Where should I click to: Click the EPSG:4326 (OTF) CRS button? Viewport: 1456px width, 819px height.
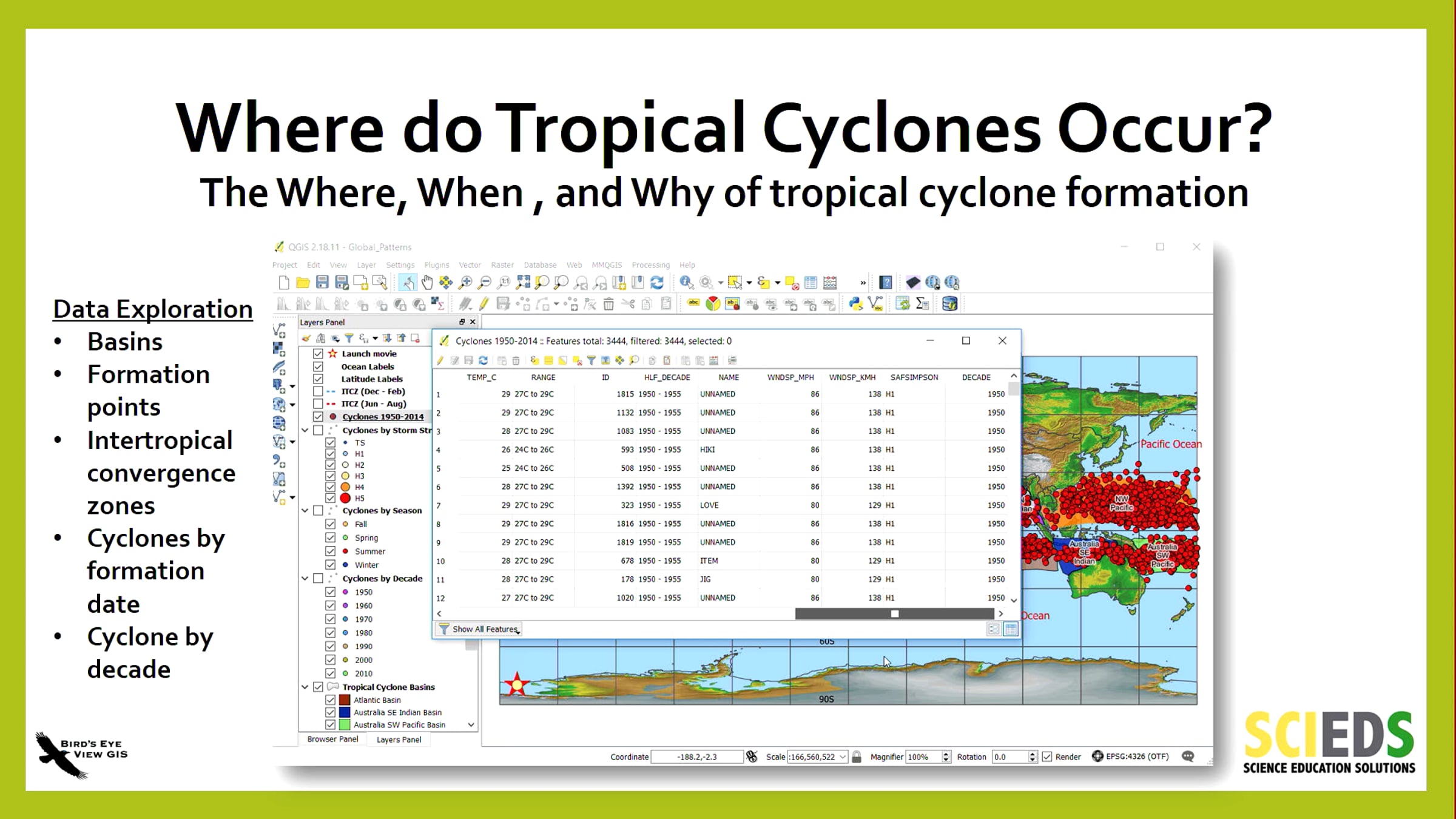tap(1130, 757)
